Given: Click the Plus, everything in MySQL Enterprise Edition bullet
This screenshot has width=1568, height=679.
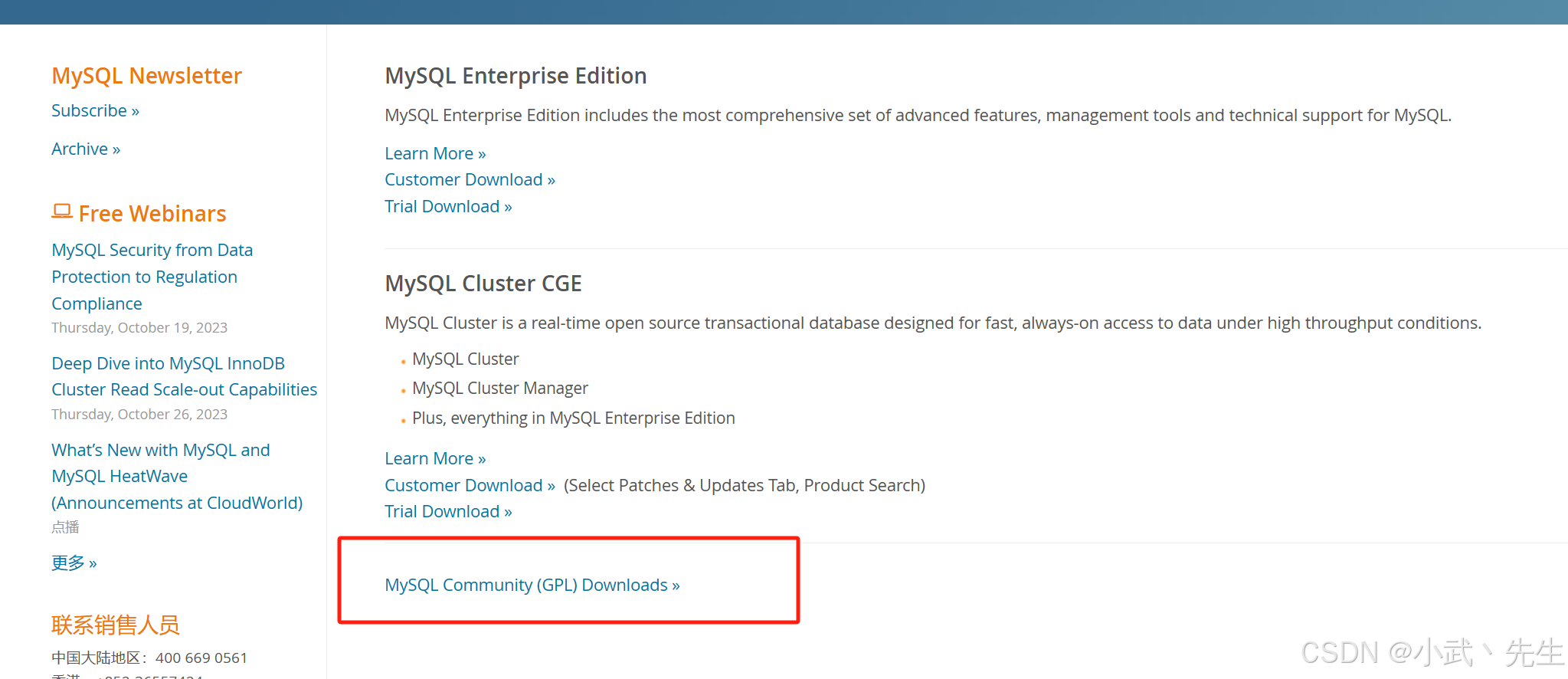Looking at the screenshot, I should 574,418.
